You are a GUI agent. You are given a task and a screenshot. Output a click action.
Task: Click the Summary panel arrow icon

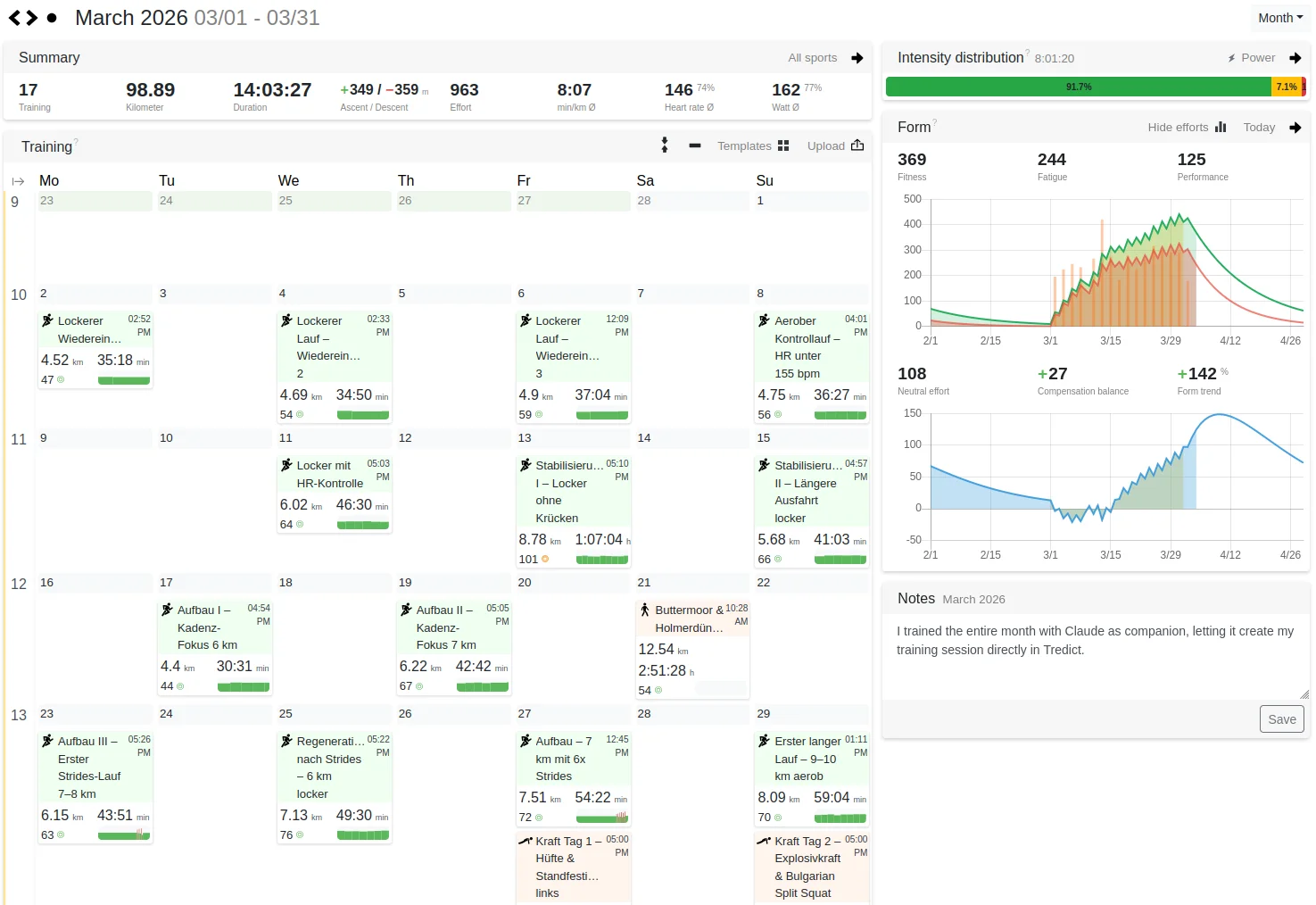(857, 58)
